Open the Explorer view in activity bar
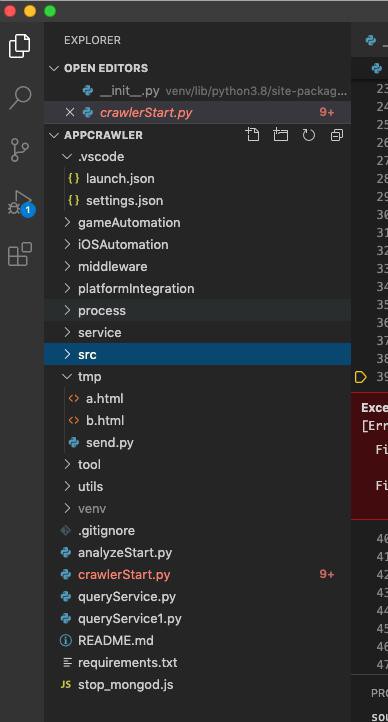Image resolution: width=388 pixels, height=722 pixels. coord(20,46)
